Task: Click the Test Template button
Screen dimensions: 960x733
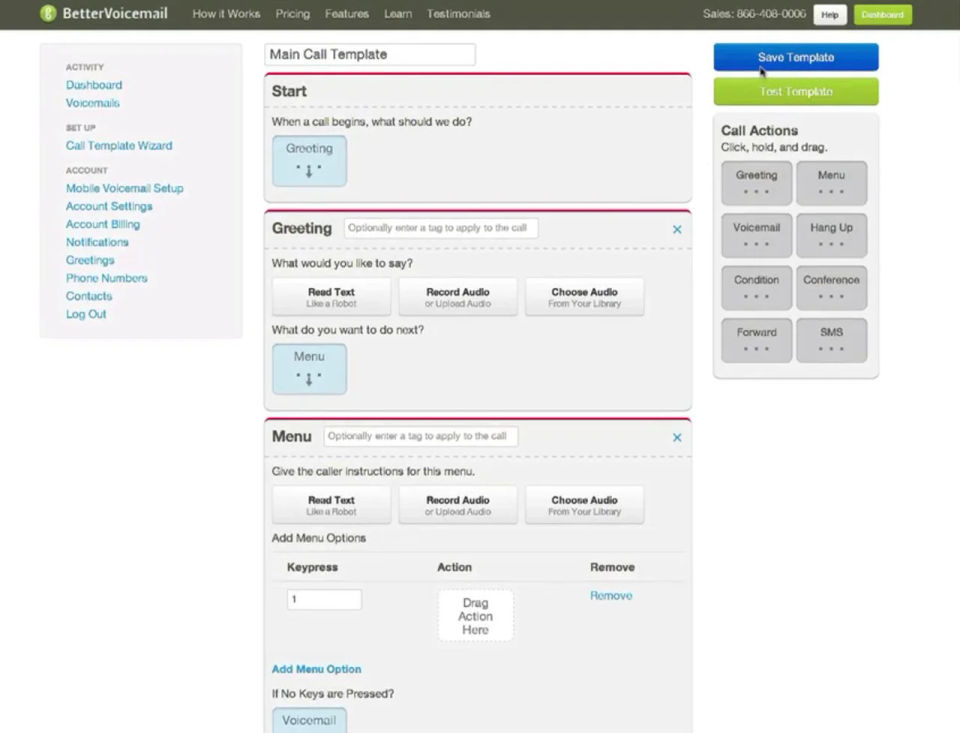Action: (x=795, y=91)
